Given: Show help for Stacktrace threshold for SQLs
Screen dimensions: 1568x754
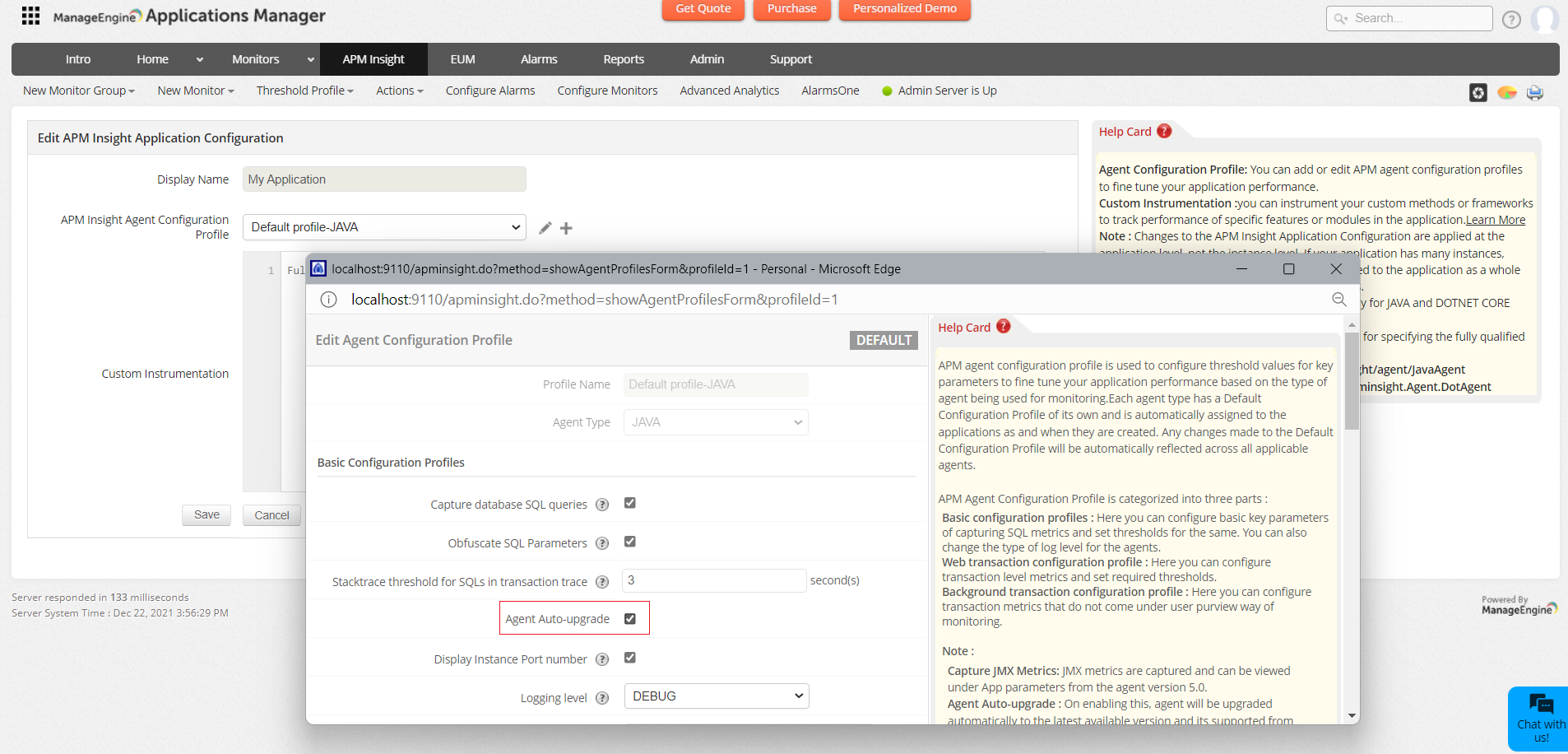Looking at the screenshot, I should (x=602, y=582).
